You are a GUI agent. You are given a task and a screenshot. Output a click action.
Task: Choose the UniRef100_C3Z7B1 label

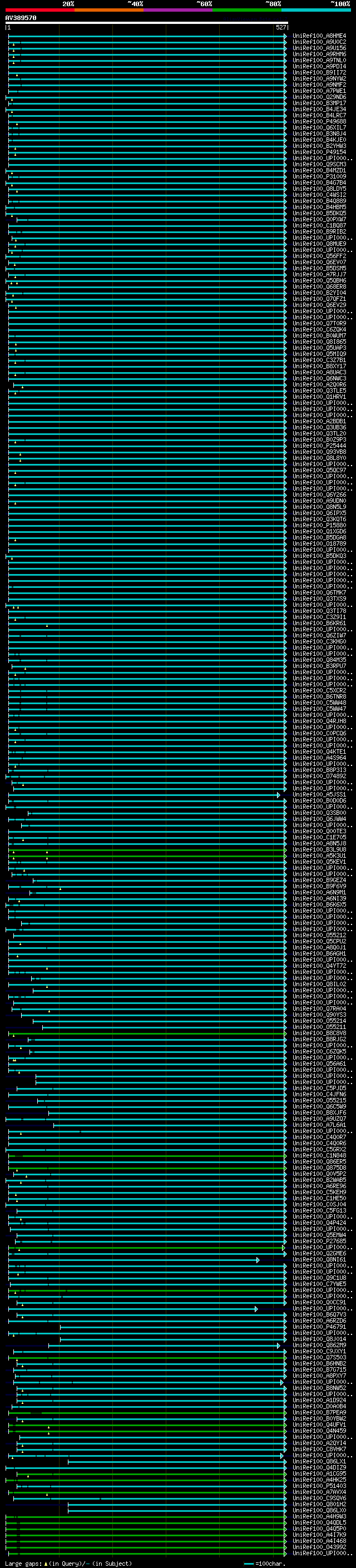coord(319,360)
